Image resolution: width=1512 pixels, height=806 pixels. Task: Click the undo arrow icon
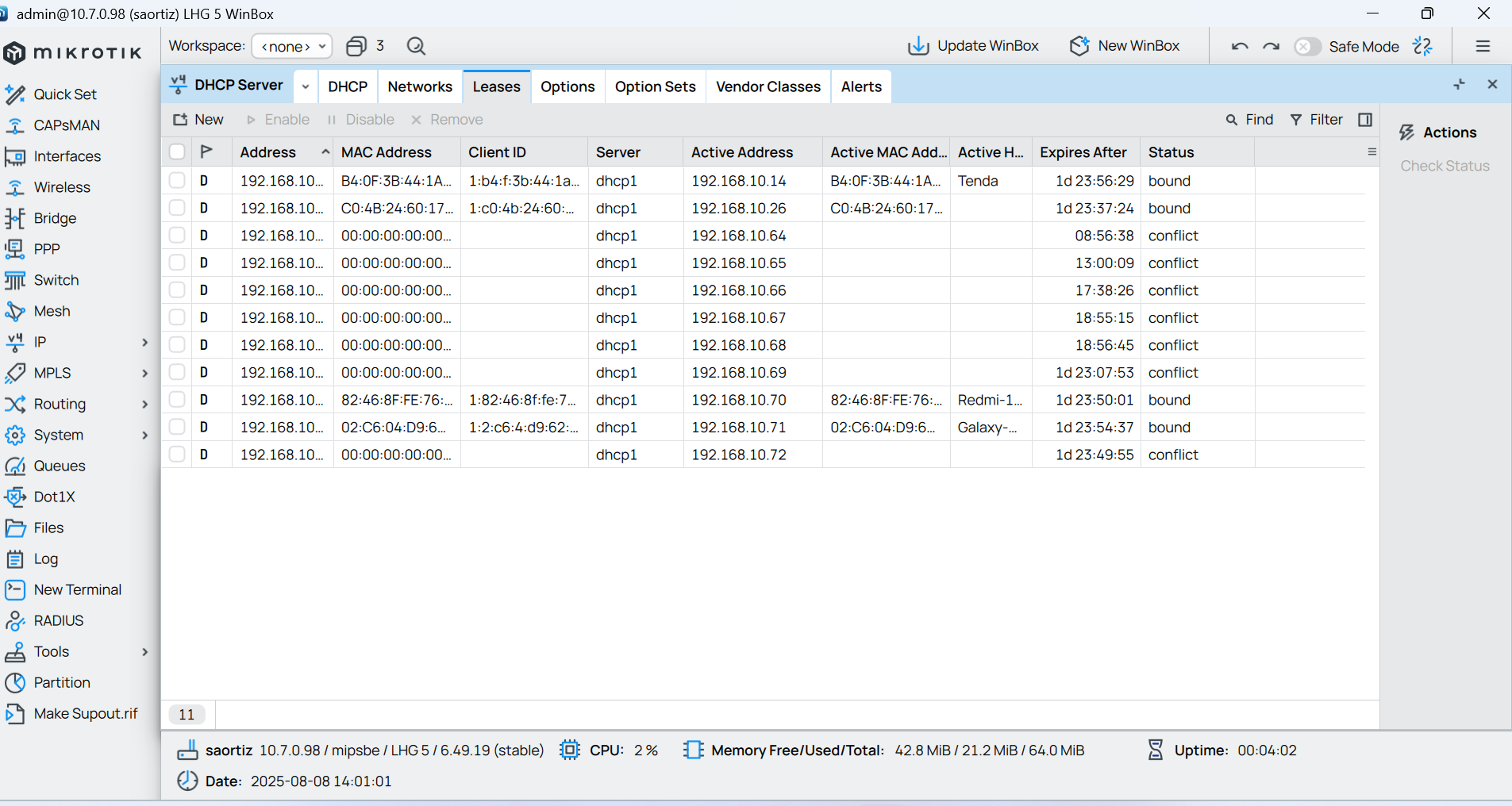tap(1240, 46)
